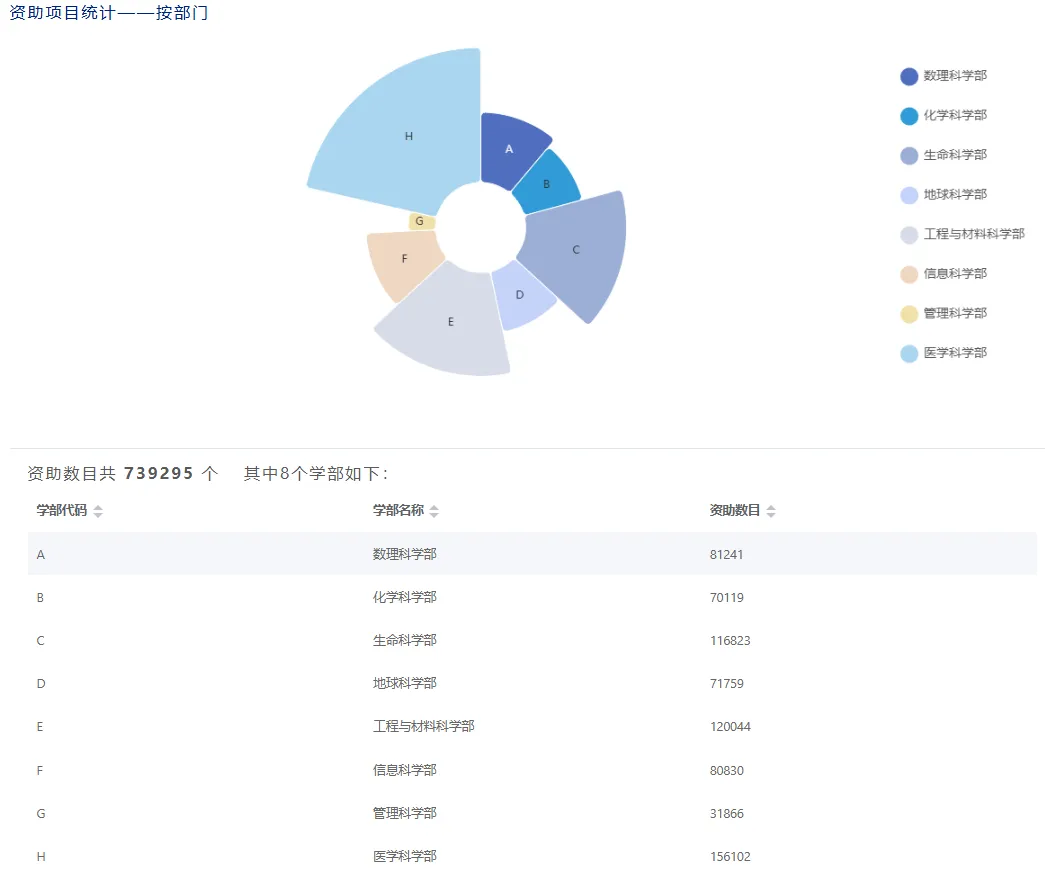Select segment A in the pie chart

510,148
